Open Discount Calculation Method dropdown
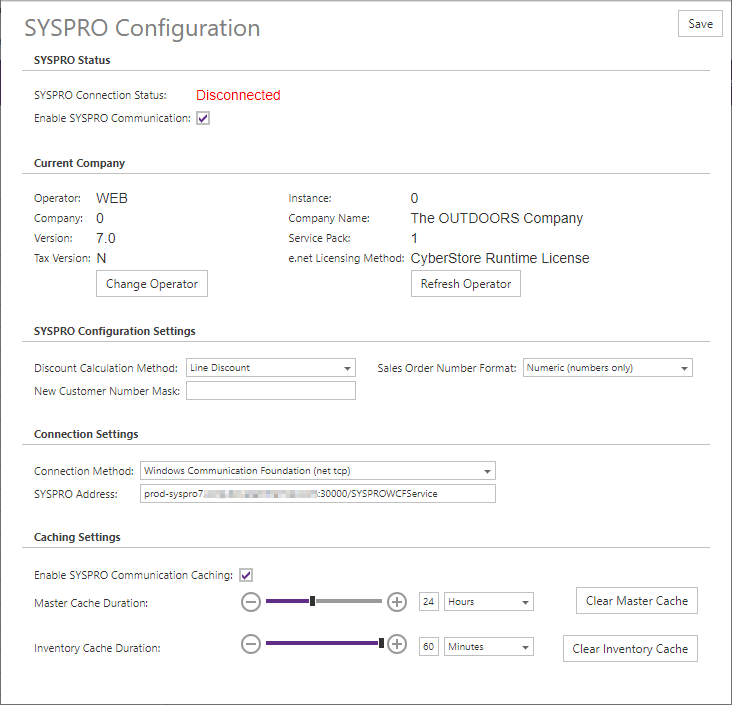732x705 pixels. point(271,368)
